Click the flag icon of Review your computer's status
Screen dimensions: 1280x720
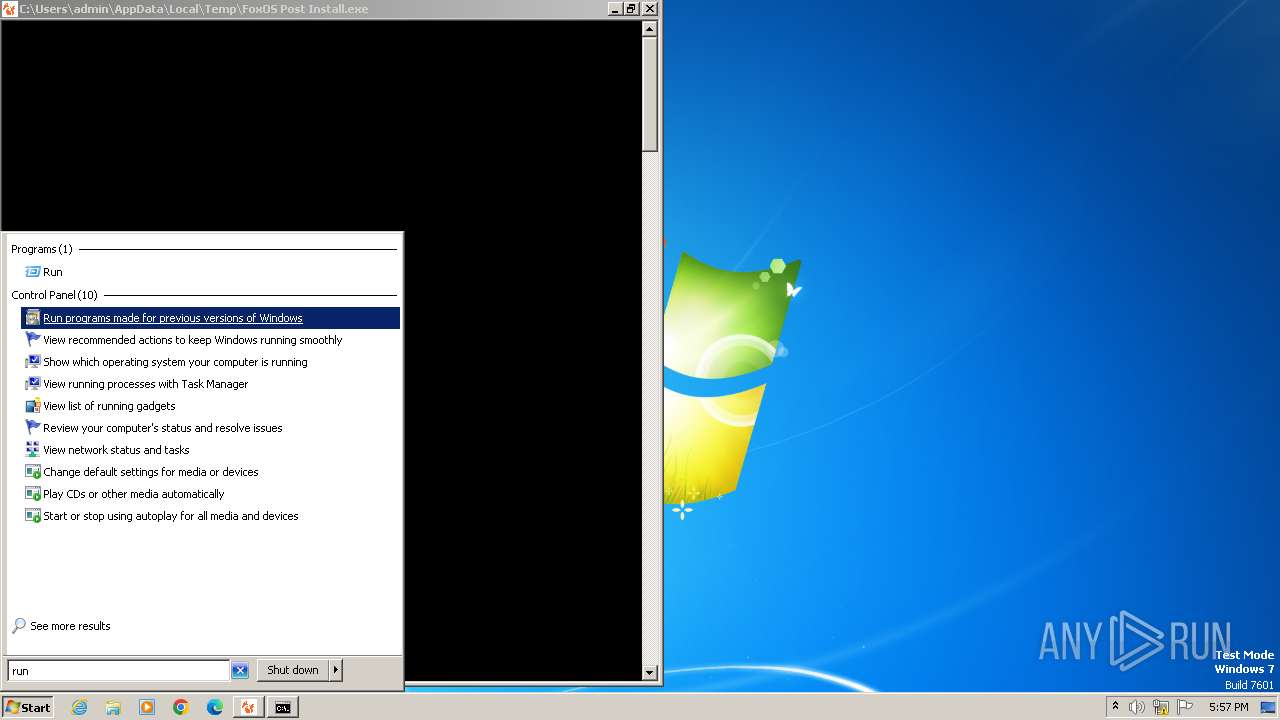tap(33, 428)
